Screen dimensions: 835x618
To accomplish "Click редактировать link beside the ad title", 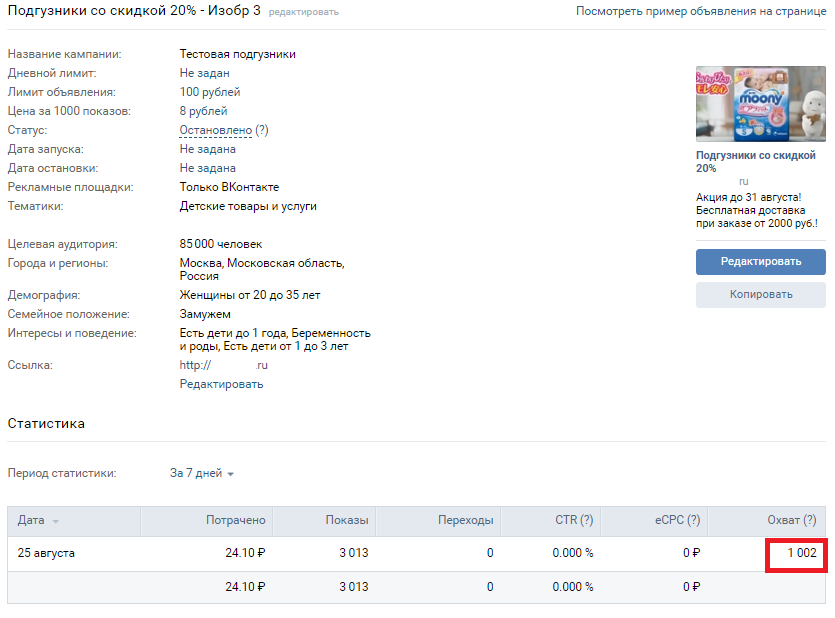I will click(303, 12).
